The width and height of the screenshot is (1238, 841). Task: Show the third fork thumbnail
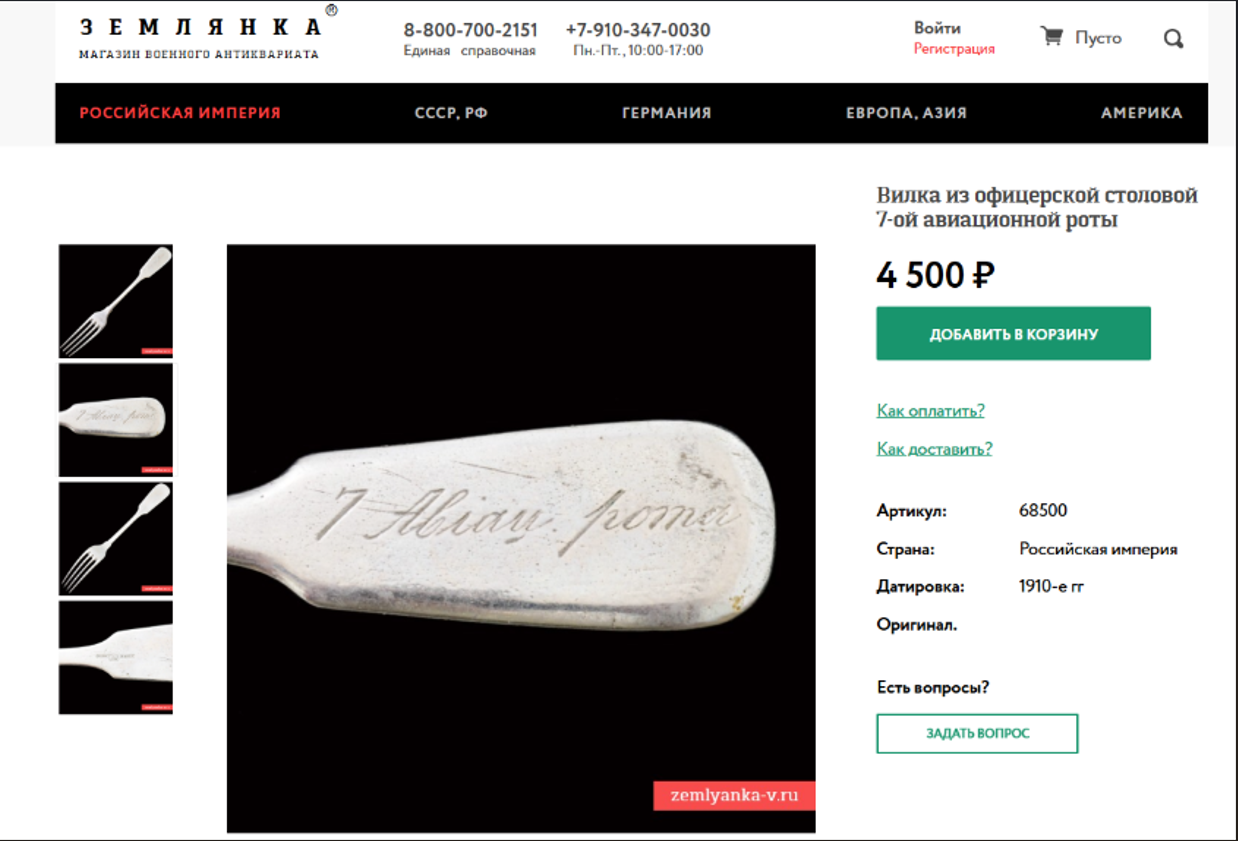[116, 539]
